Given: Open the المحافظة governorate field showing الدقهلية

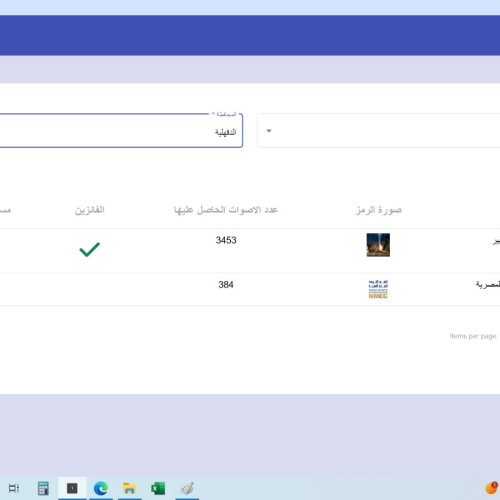Looking at the screenshot, I should click(121, 131).
